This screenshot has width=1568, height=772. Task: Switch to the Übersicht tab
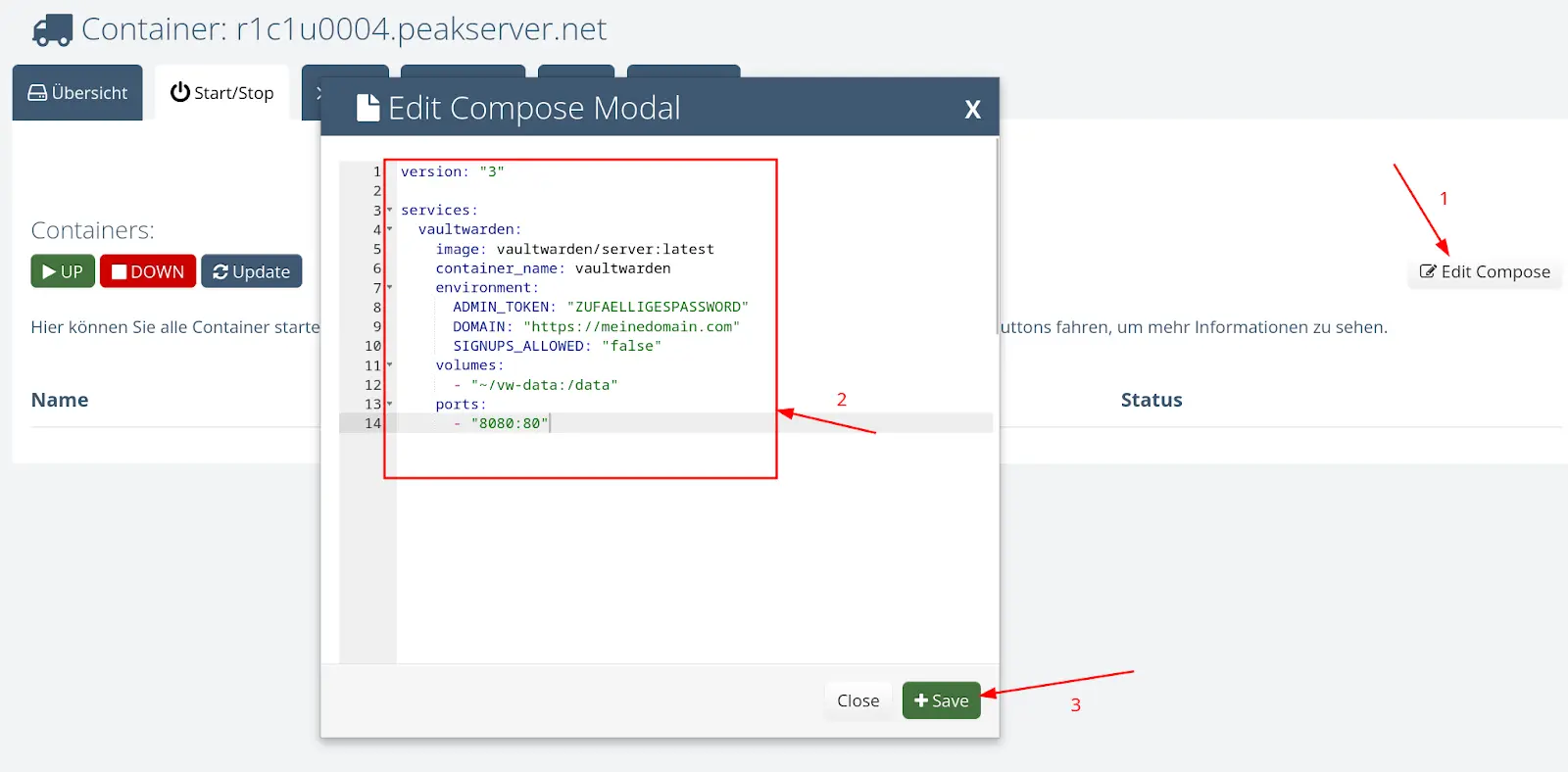[77, 93]
